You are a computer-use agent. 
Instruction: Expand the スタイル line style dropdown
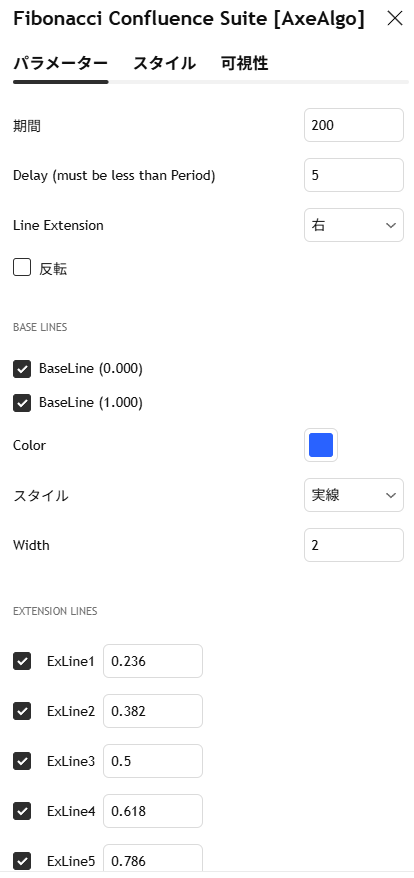(x=353, y=495)
